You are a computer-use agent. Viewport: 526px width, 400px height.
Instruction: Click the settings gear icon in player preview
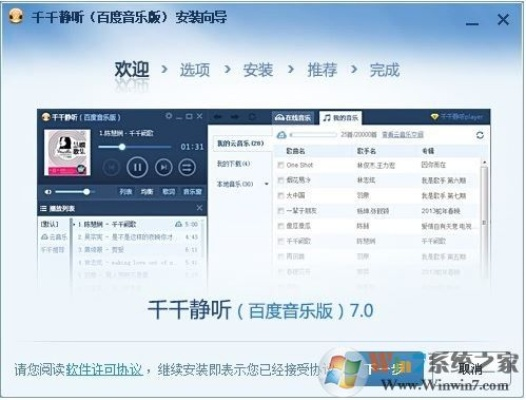click(169, 116)
